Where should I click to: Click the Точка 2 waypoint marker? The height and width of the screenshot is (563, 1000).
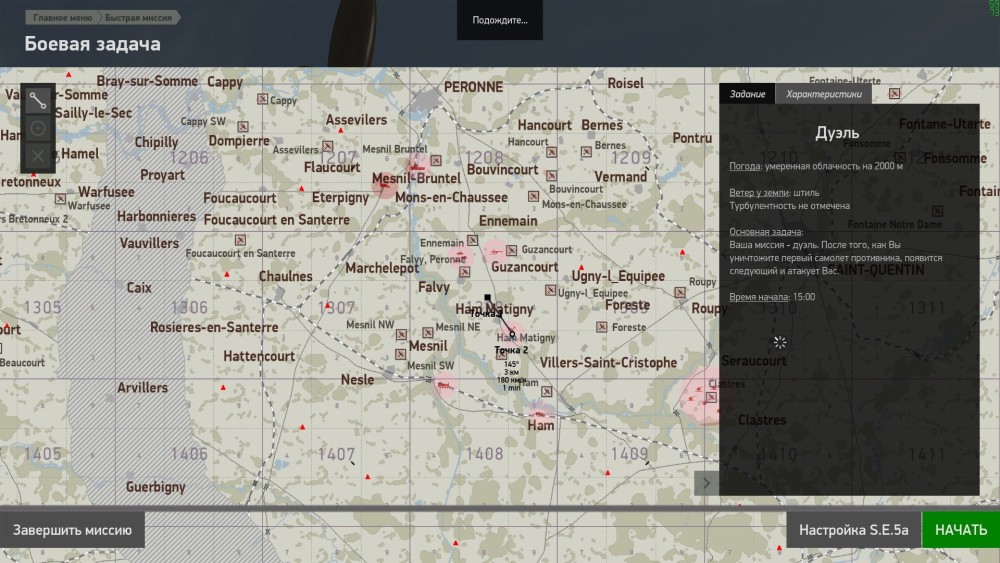click(x=511, y=334)
